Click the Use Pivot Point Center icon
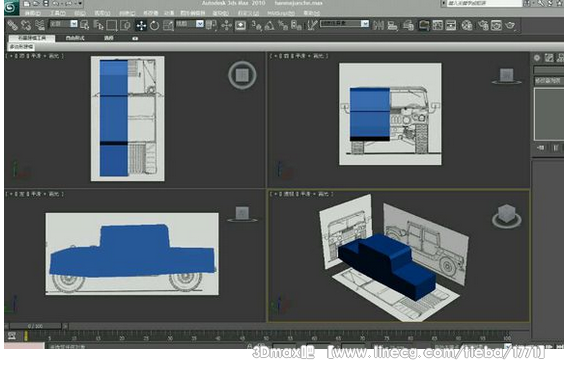Screen dimensions: 574x369 [211, 25]
